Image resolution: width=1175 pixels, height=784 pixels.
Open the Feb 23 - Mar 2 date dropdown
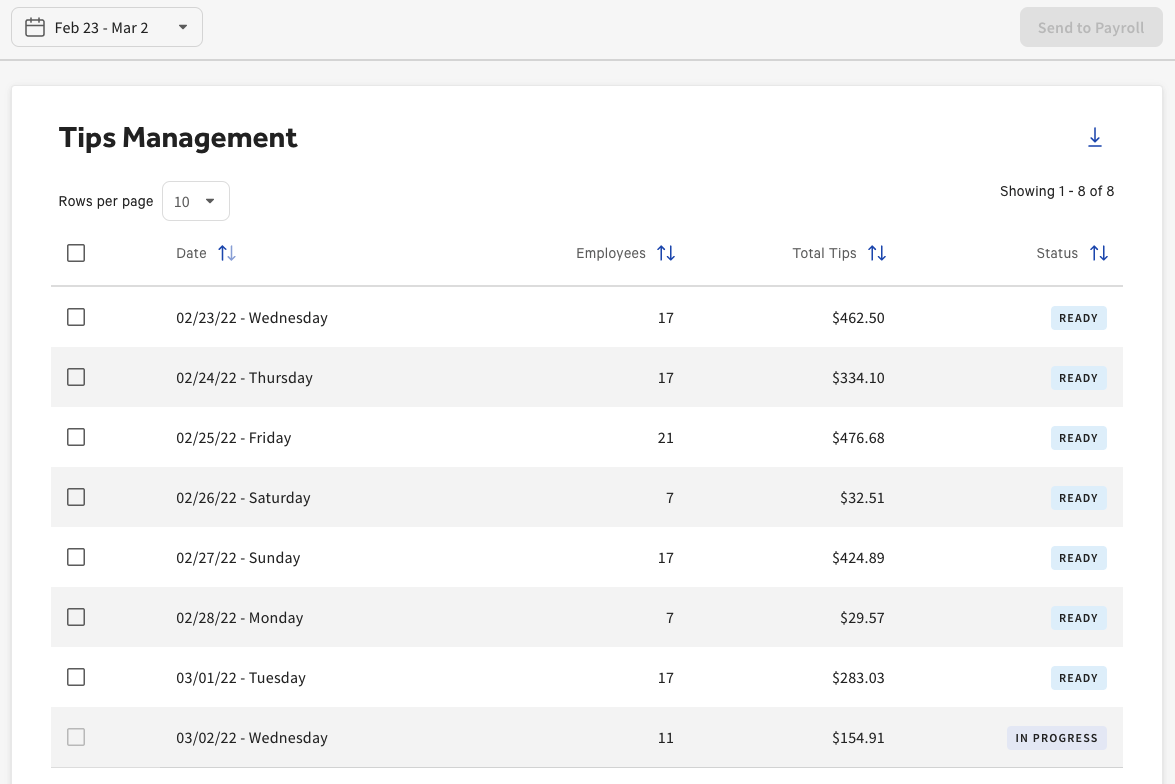pyautogui.click(x=107, y=28)
